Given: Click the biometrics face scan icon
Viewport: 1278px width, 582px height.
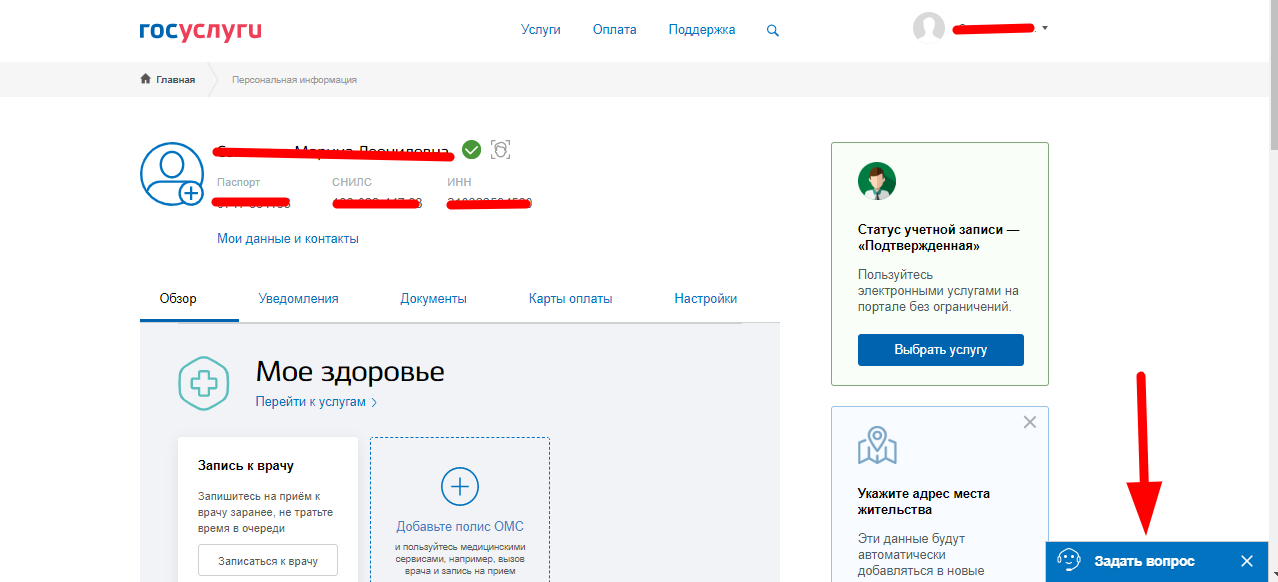Looking at the screenshot, I should pos(500,150).
